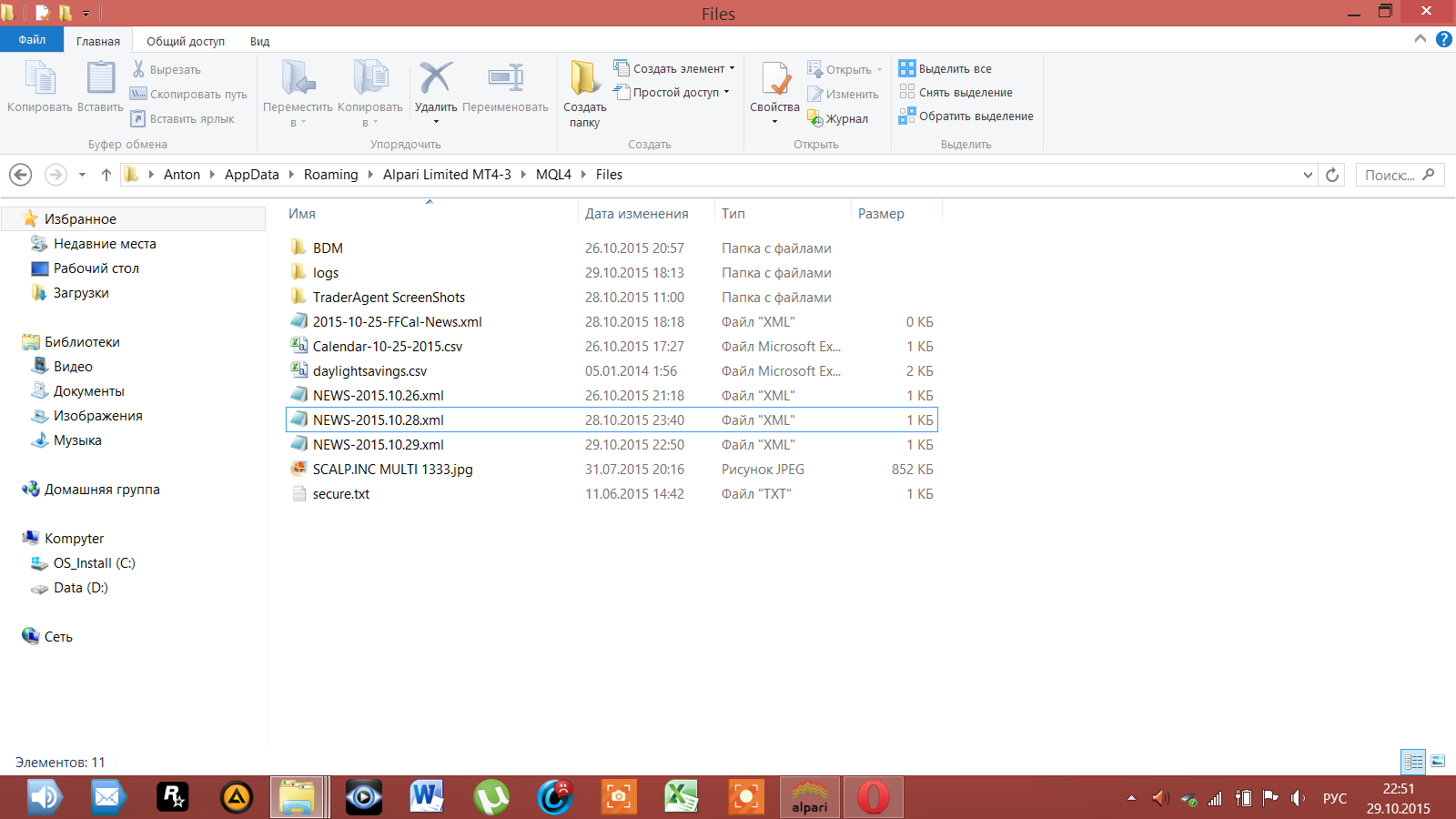Click Copy path (Скопировать путь)

pos(188,94)
